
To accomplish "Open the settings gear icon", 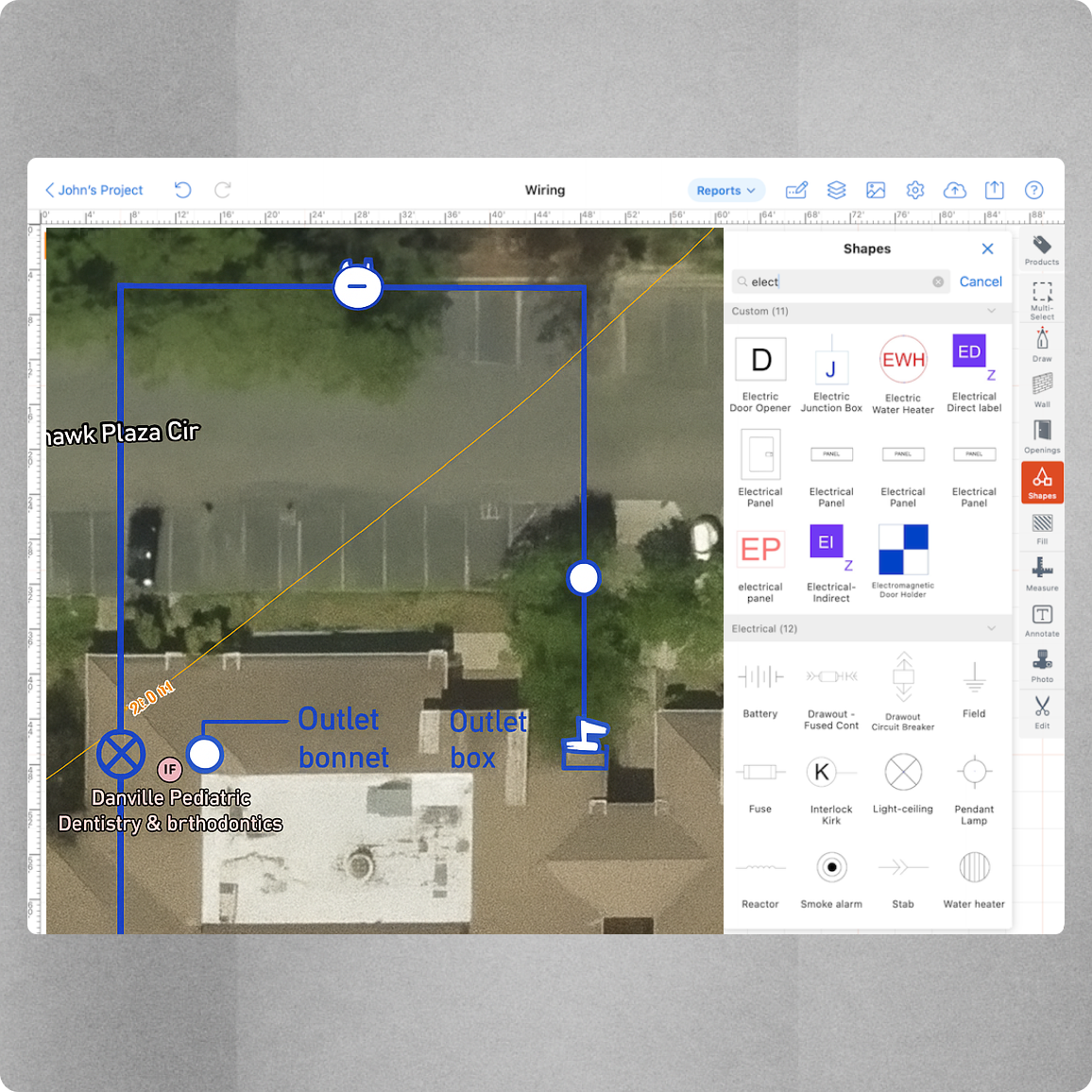I will coord(915,190).
